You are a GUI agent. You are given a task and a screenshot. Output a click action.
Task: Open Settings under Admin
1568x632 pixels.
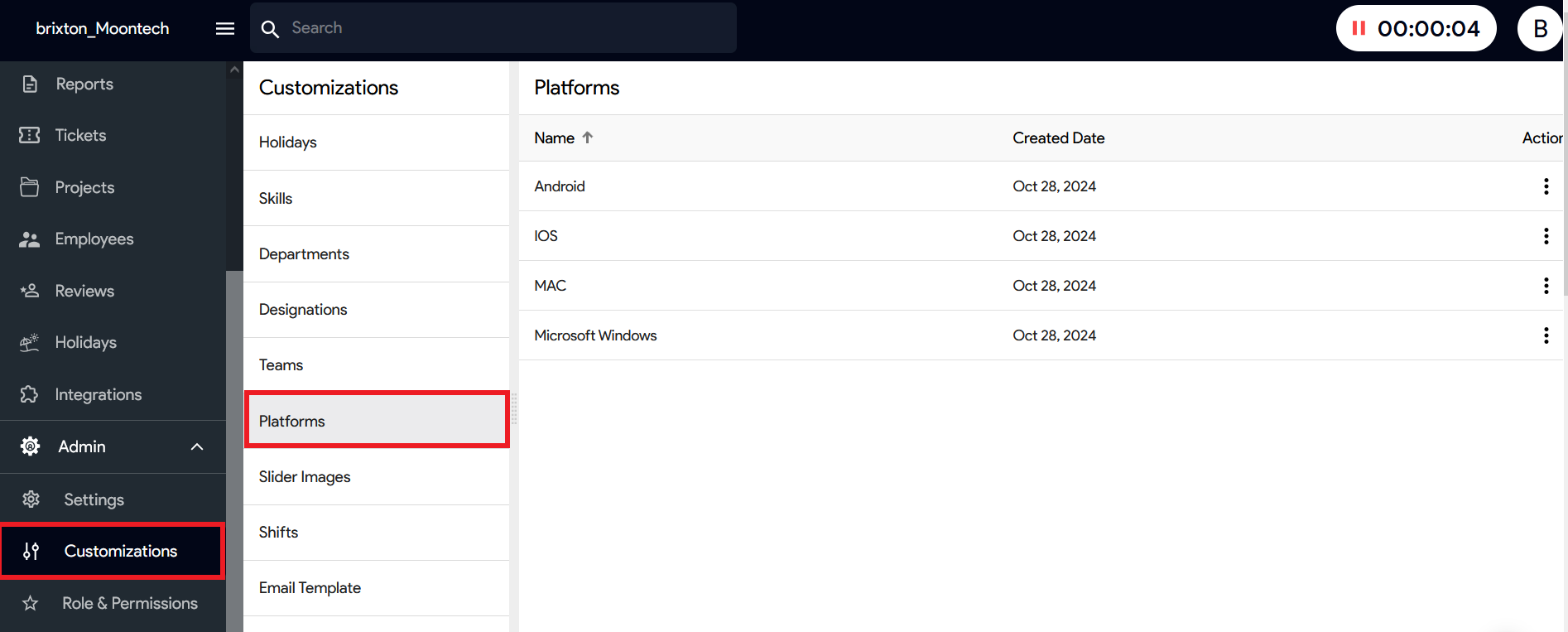click(x=94, y=499)
